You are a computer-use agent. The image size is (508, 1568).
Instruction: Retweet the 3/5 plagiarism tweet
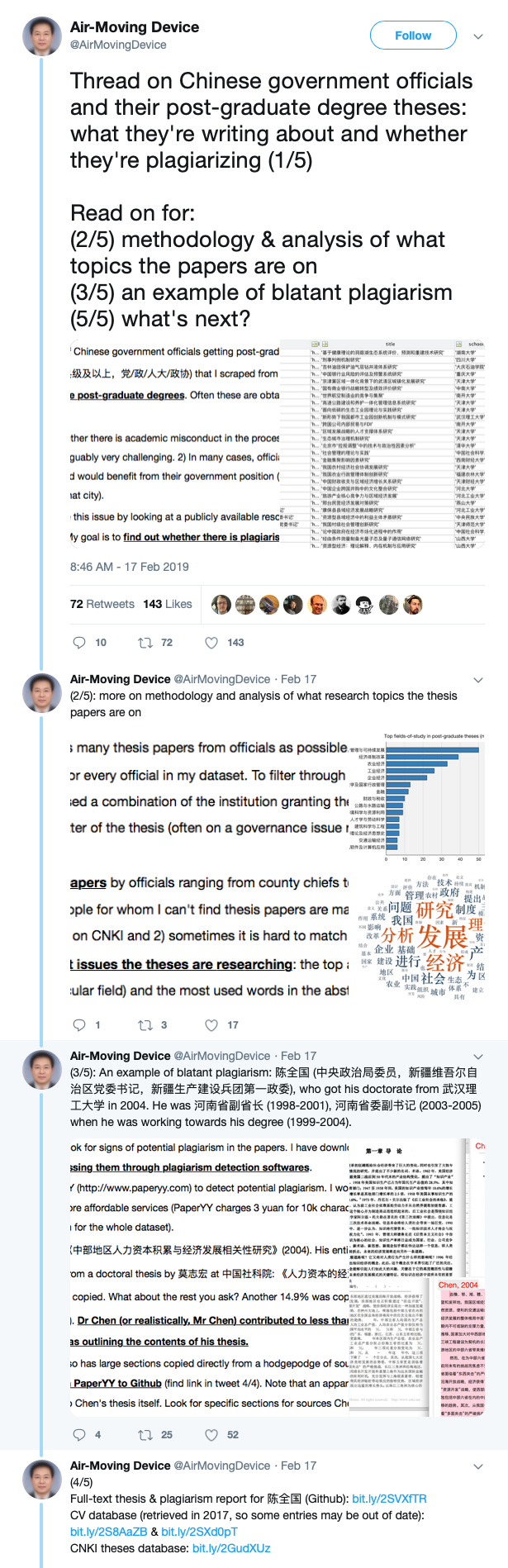tap(145, 1435)
